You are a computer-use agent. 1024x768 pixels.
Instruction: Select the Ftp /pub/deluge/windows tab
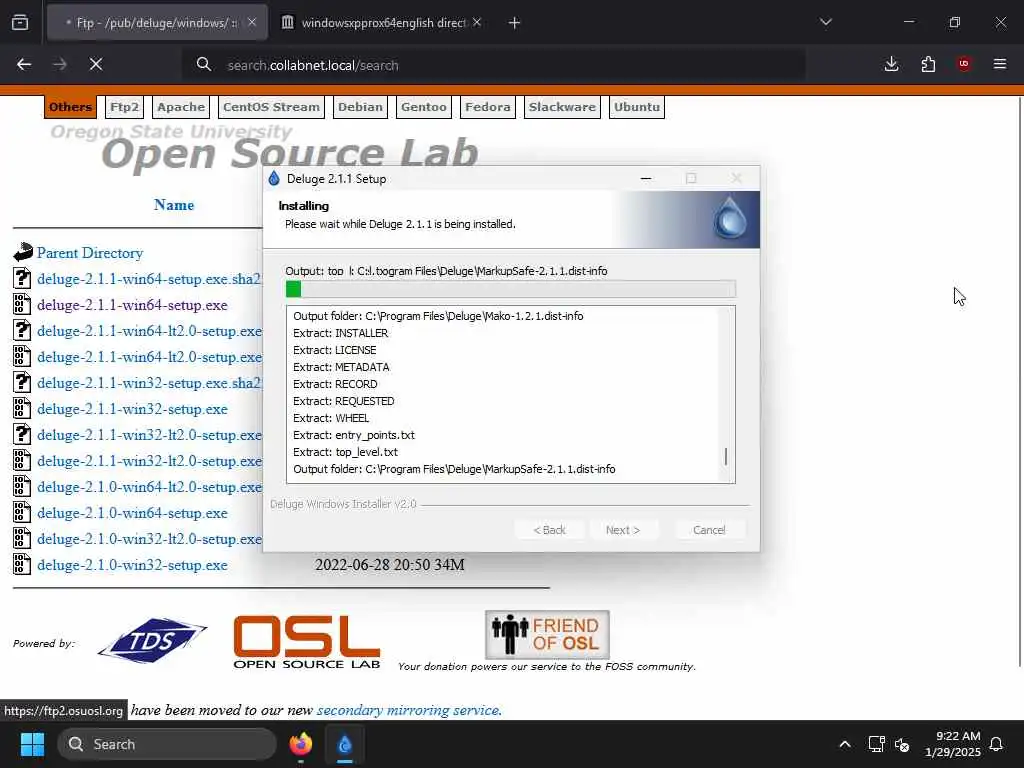pyautogui.click(x=157, y=23)
